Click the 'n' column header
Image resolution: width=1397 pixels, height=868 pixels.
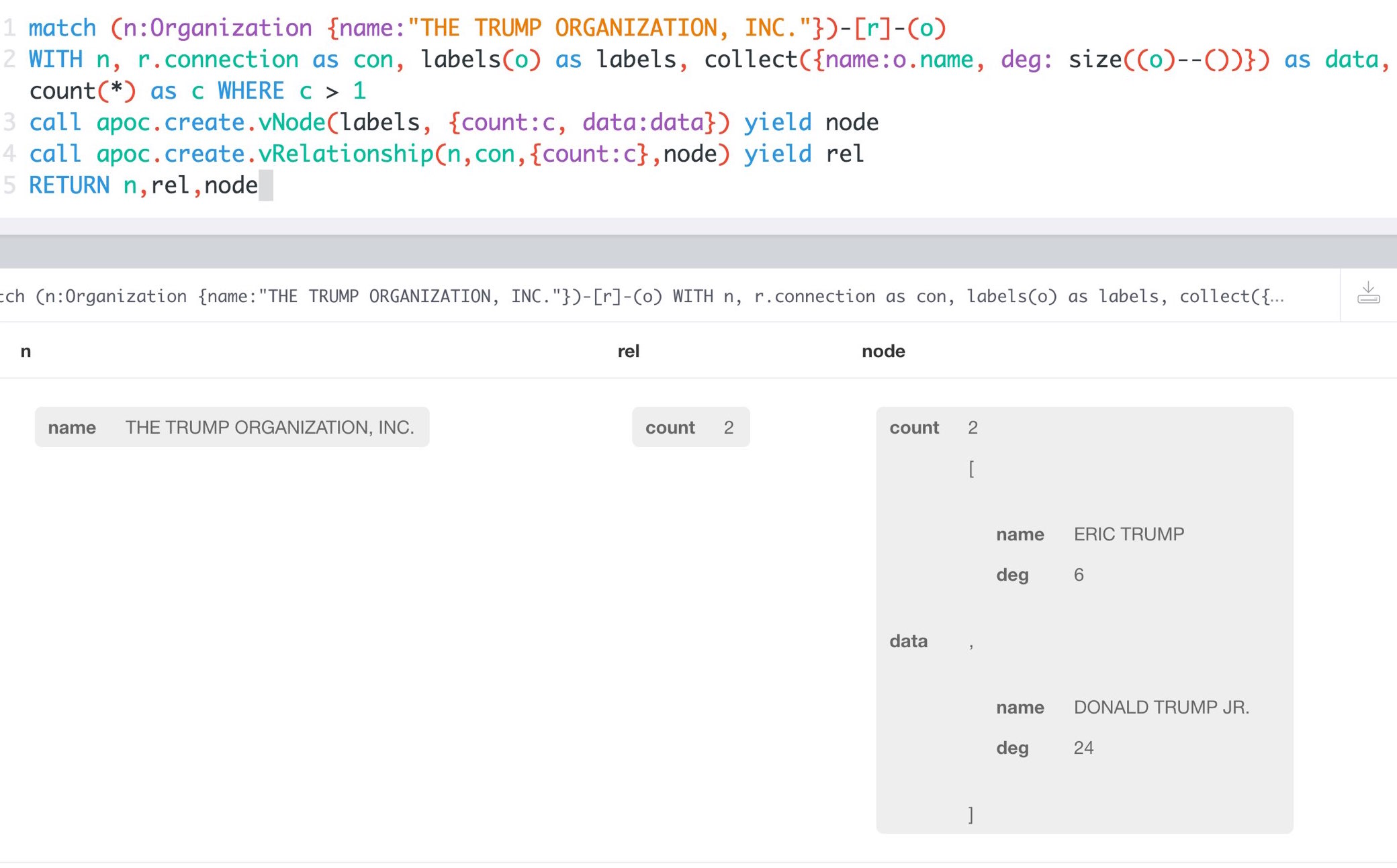[x=26, y=351]
